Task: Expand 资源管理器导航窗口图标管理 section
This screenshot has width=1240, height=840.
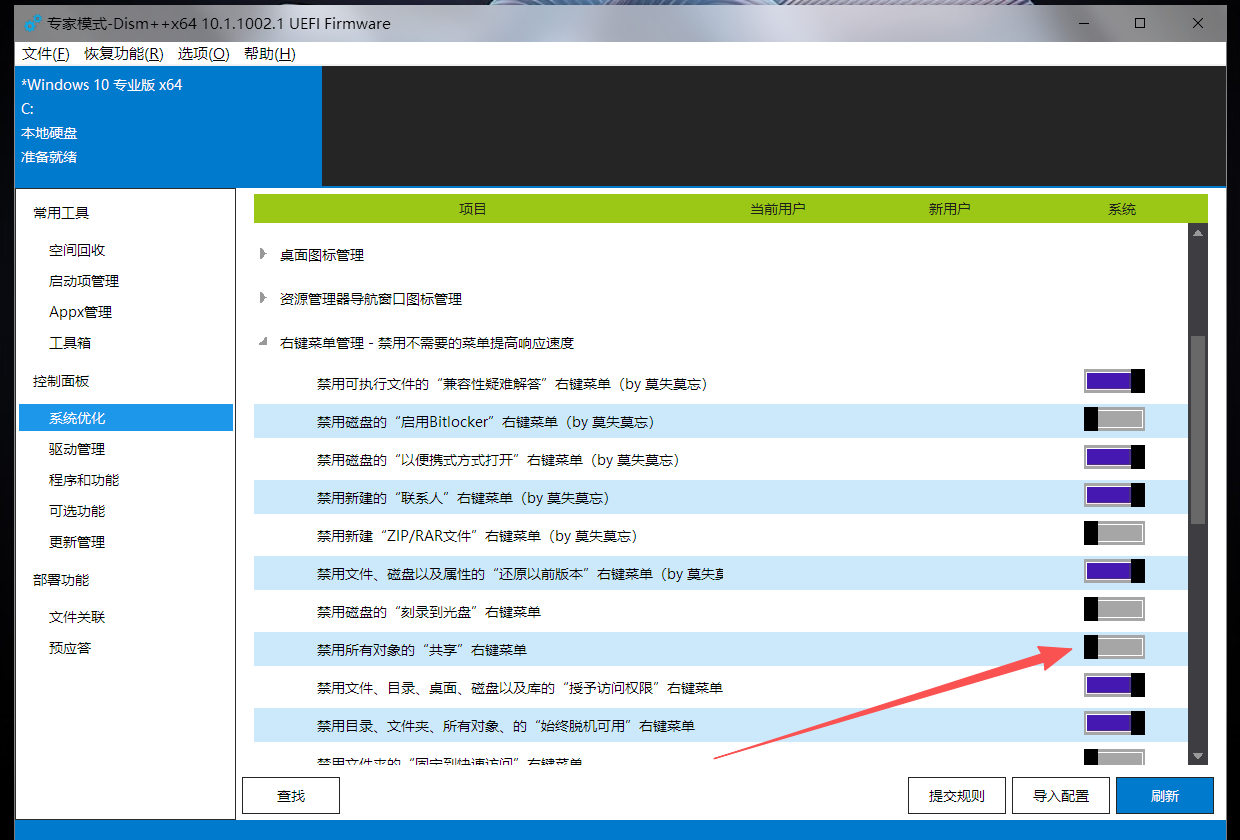Action: click(x=263, y=298)
